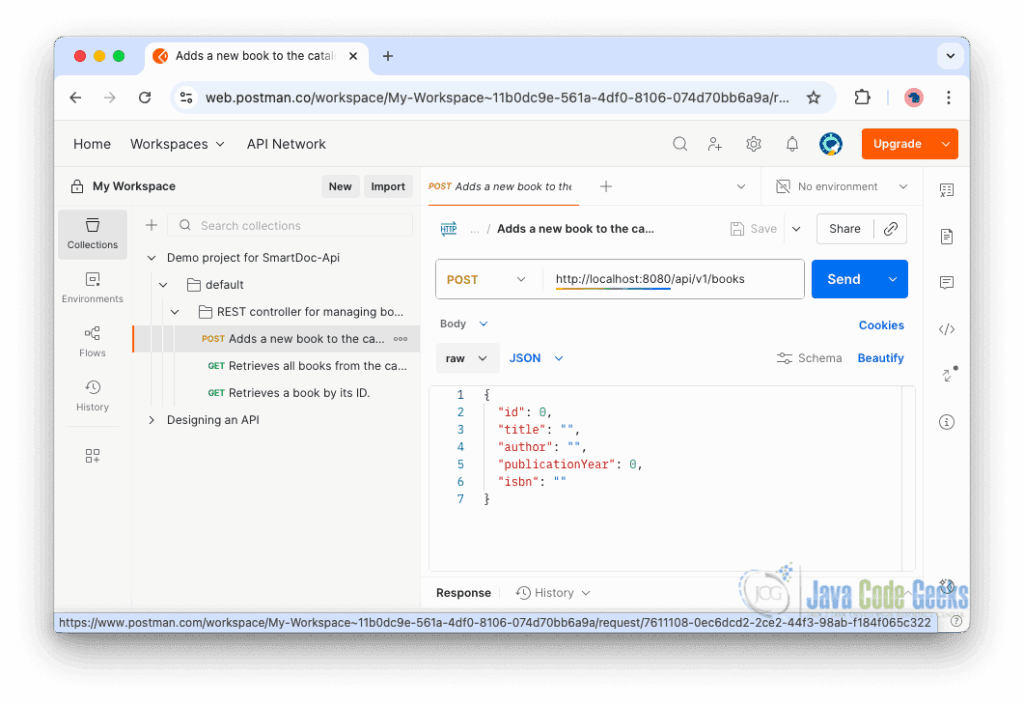Open the Cookies link
This screenshot has height=704, width=1024.
[x=881, y=325]
